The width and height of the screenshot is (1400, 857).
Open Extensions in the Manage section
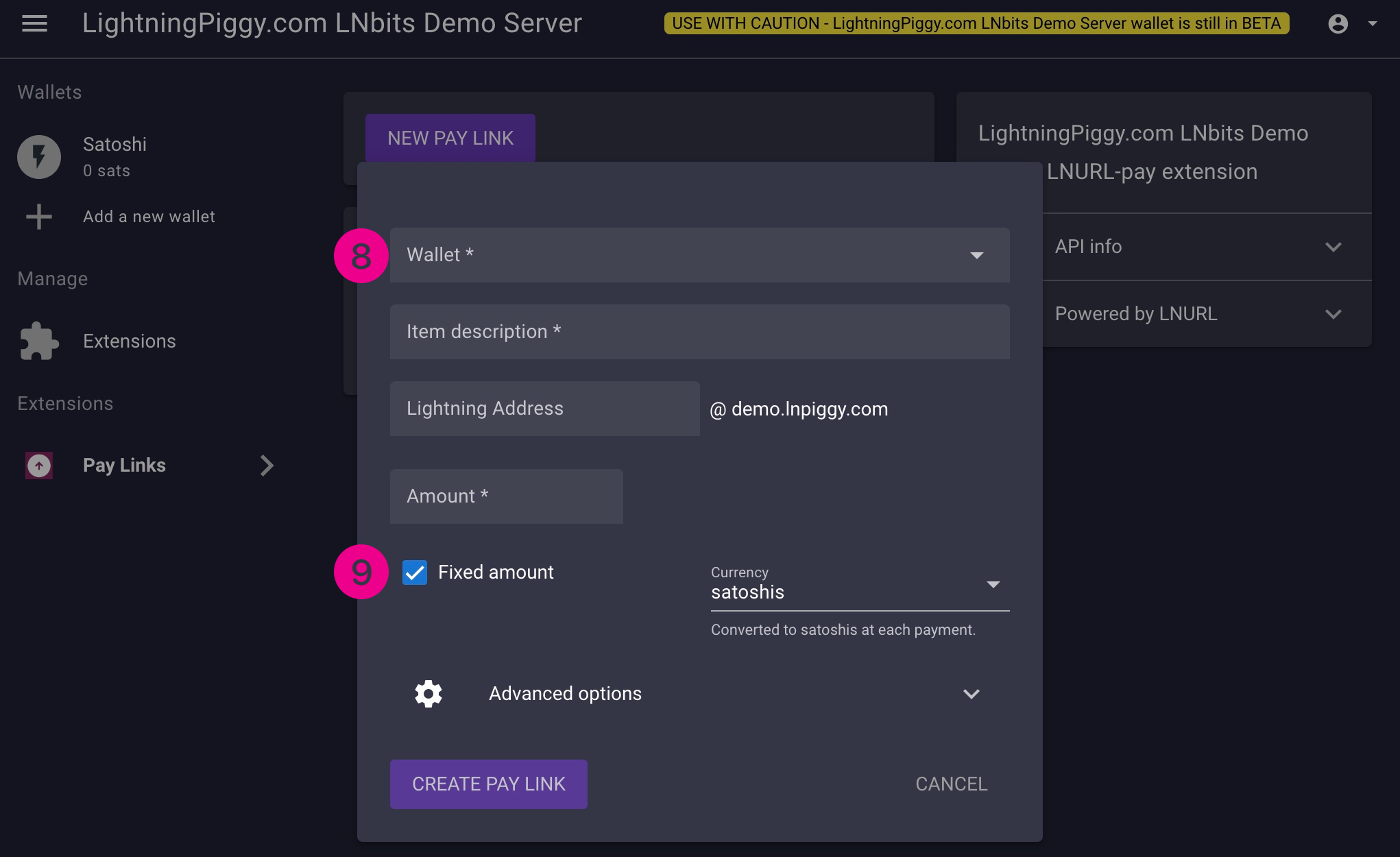tap(129, 341)
